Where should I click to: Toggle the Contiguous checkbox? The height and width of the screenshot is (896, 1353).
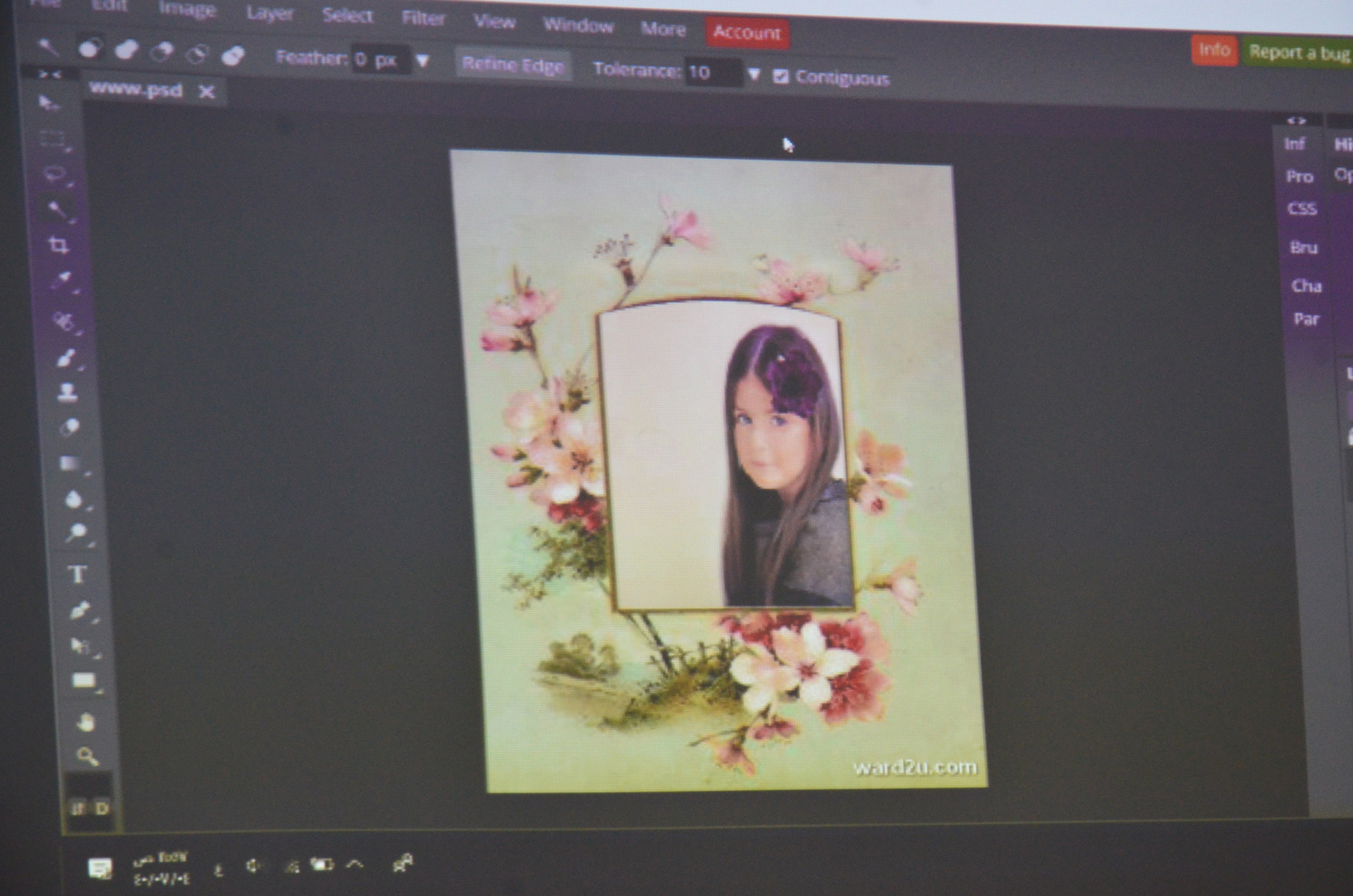coord(781,76)
